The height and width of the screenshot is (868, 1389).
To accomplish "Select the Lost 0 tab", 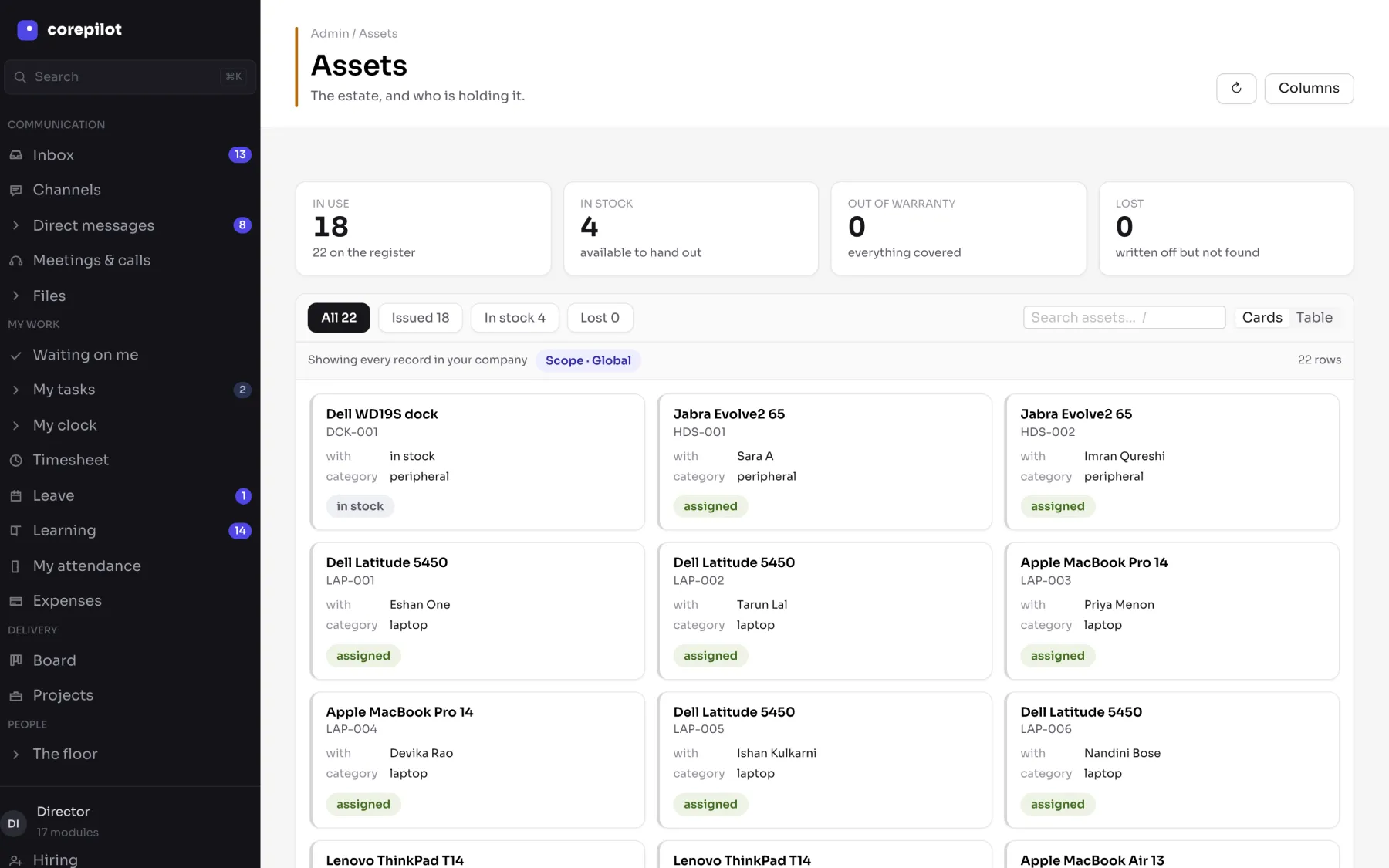I will click(600, 318).
